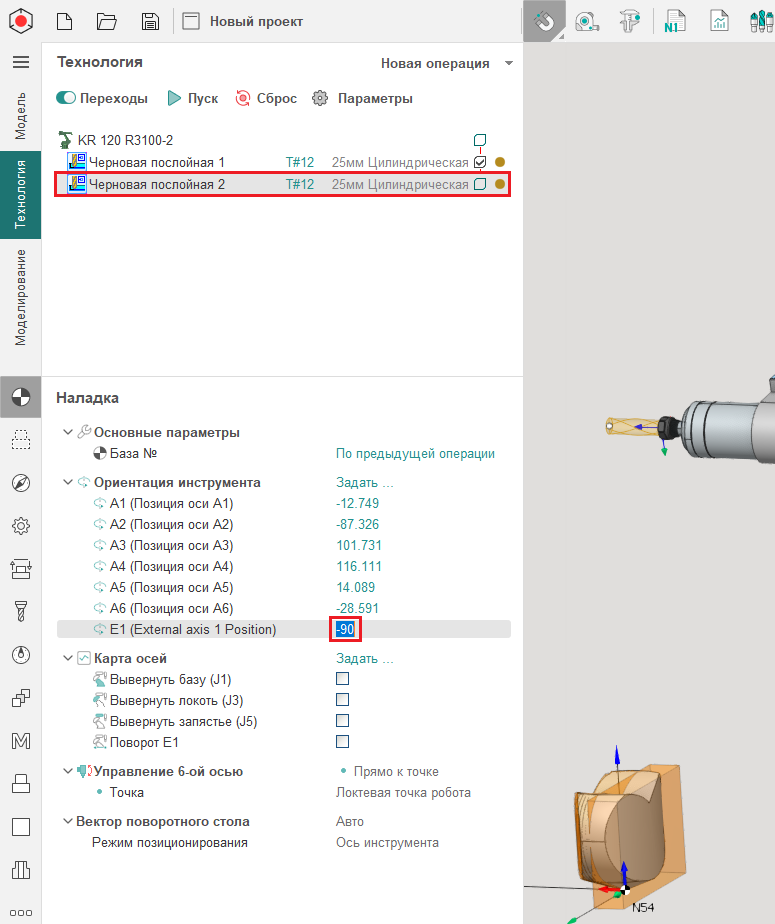The image size is (775, 924).
Task: Select the tool (end mill) icon in sidebar
Action: click(20, 611)
